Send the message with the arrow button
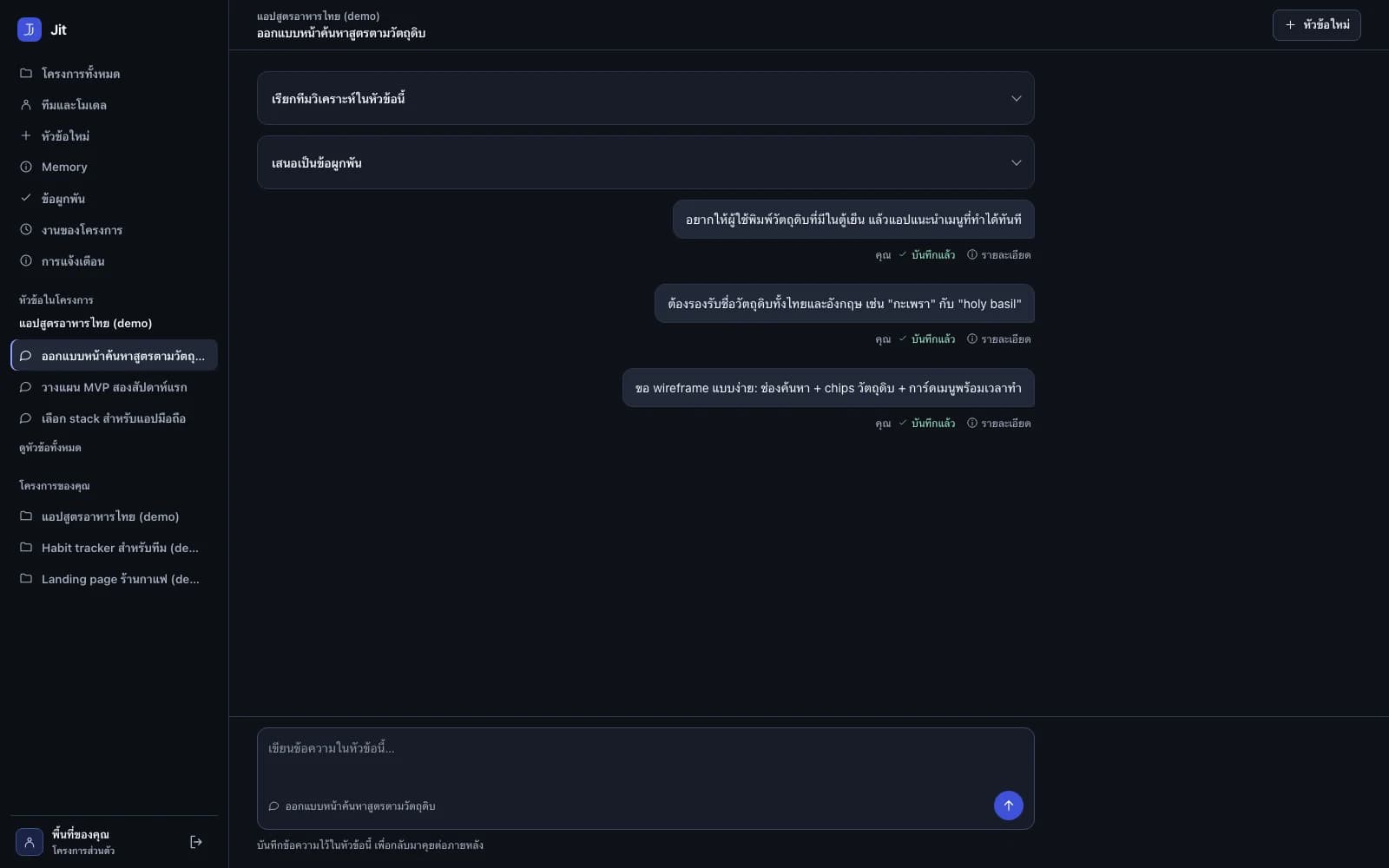This screenshot has width=1389, height=868. click(x=1008, y=806)
